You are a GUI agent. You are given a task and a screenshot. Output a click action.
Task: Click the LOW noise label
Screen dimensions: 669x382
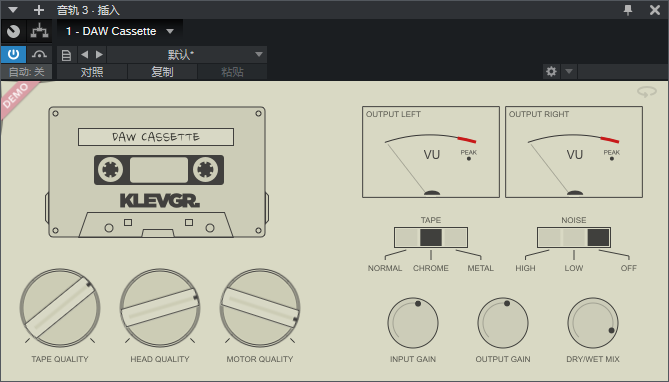tap(574, 268)
